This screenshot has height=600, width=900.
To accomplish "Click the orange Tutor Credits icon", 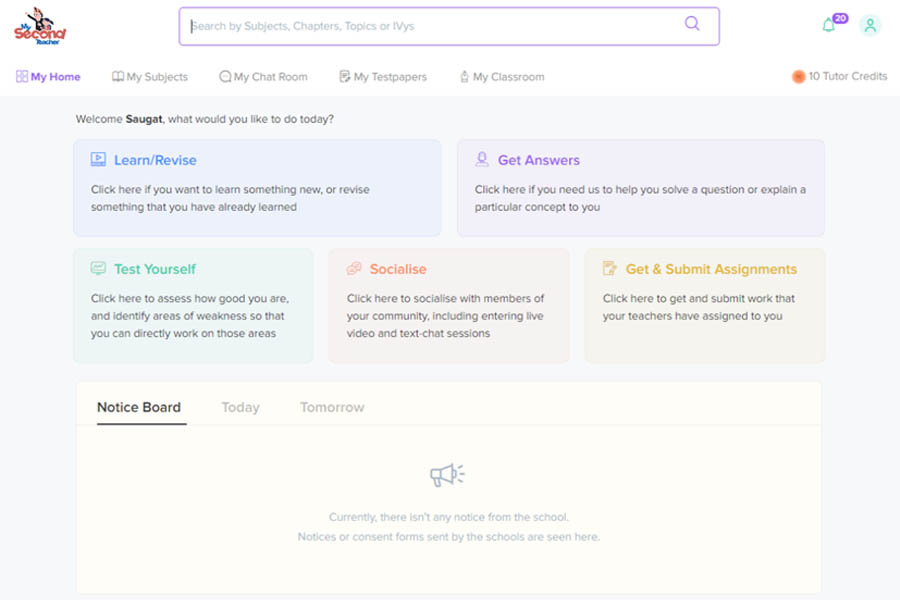I will 798,76.
